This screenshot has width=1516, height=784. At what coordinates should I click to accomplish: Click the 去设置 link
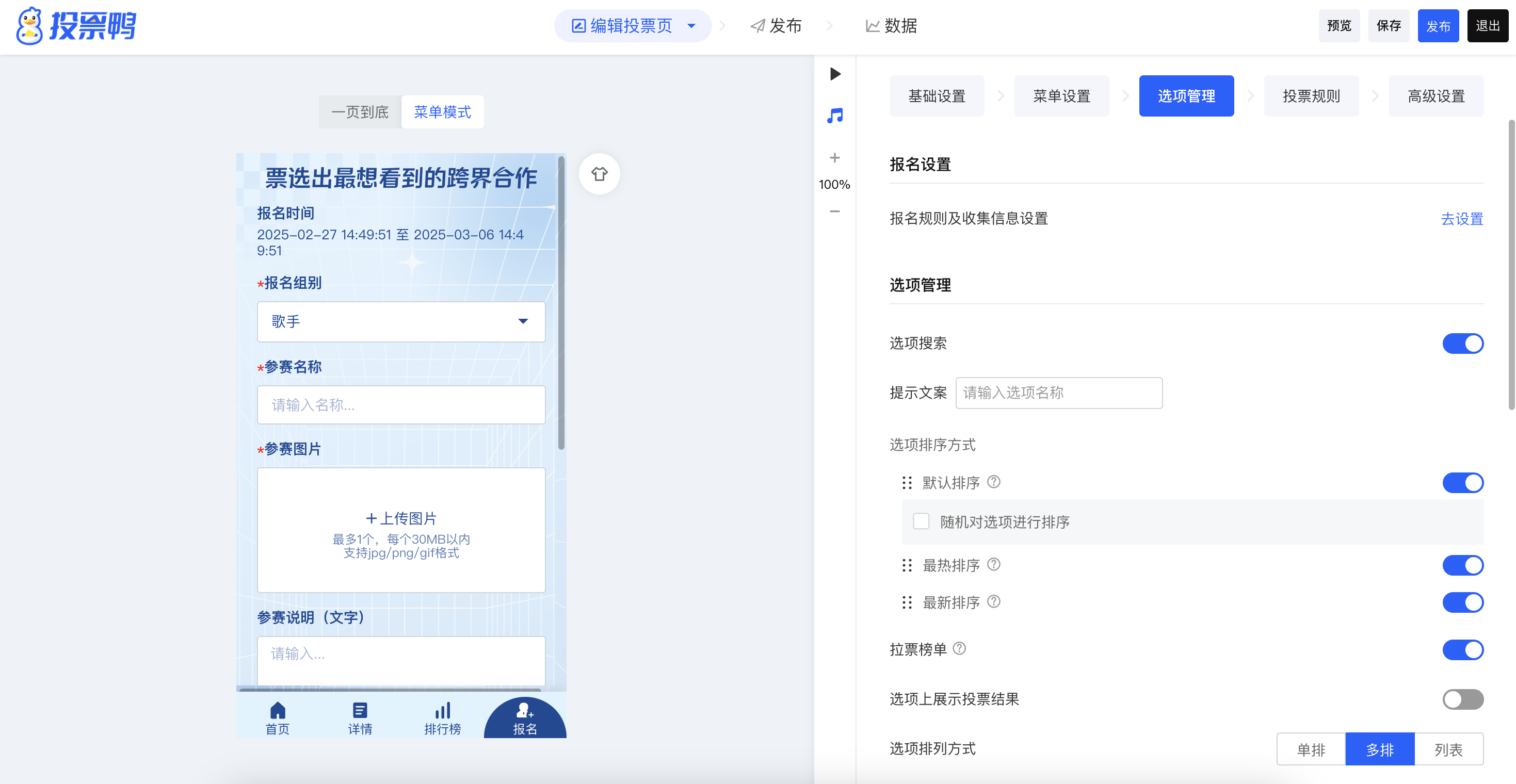pos(1462,219)
